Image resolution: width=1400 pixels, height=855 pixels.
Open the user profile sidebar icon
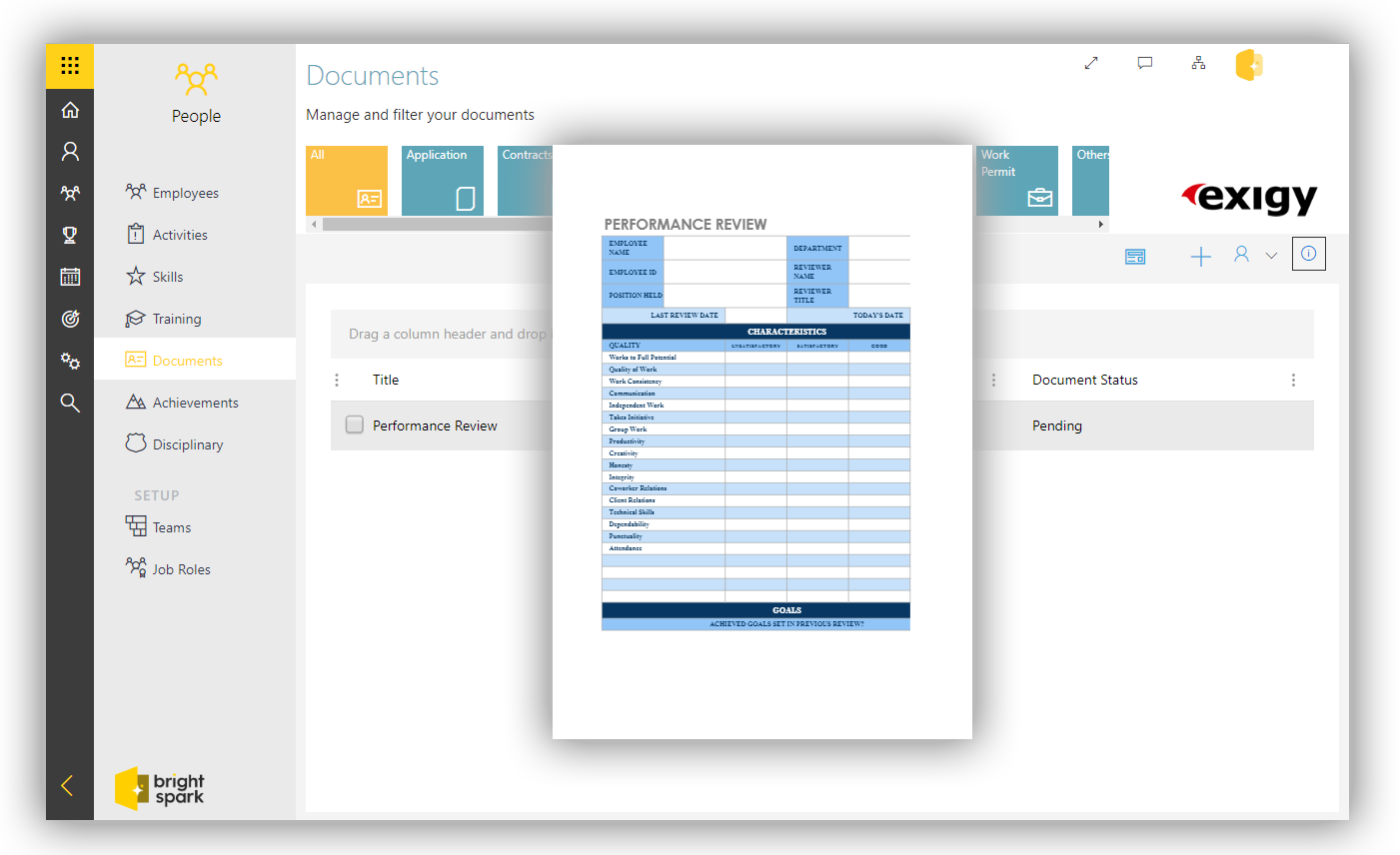coord(70,151)
